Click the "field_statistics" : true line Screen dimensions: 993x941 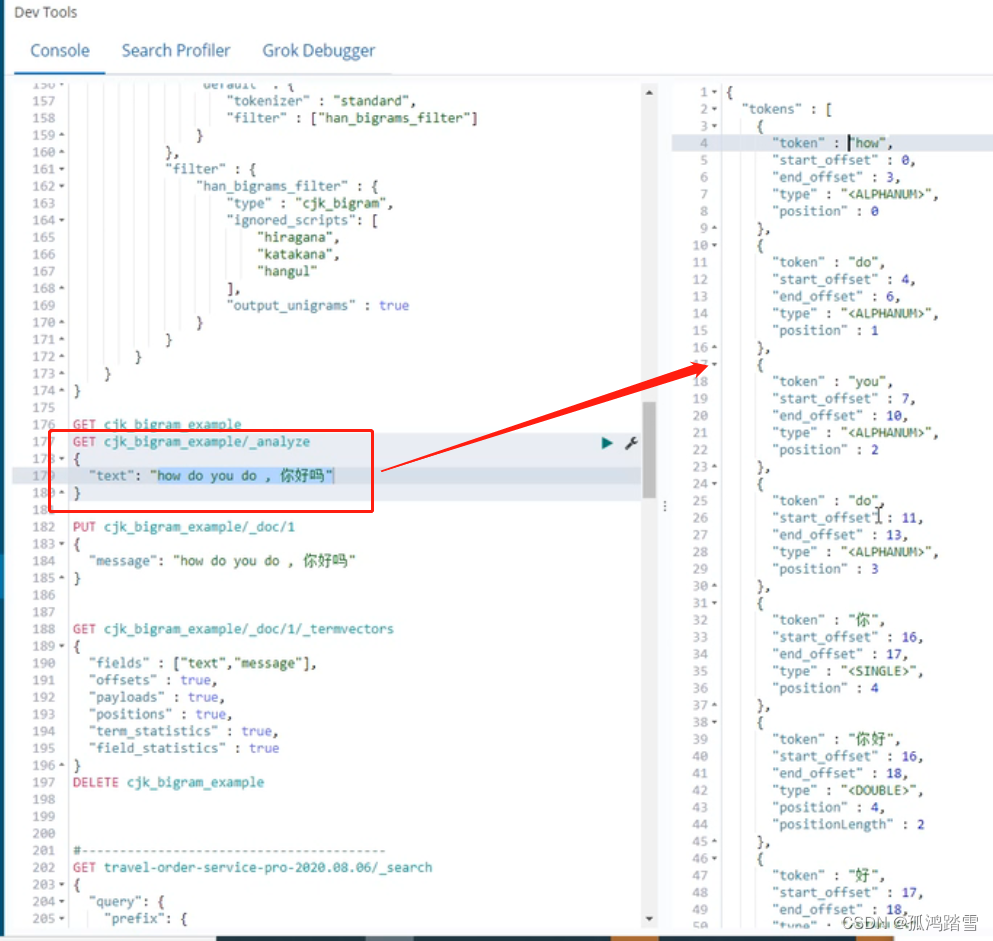pyautogui.click(x=184, y=748)
